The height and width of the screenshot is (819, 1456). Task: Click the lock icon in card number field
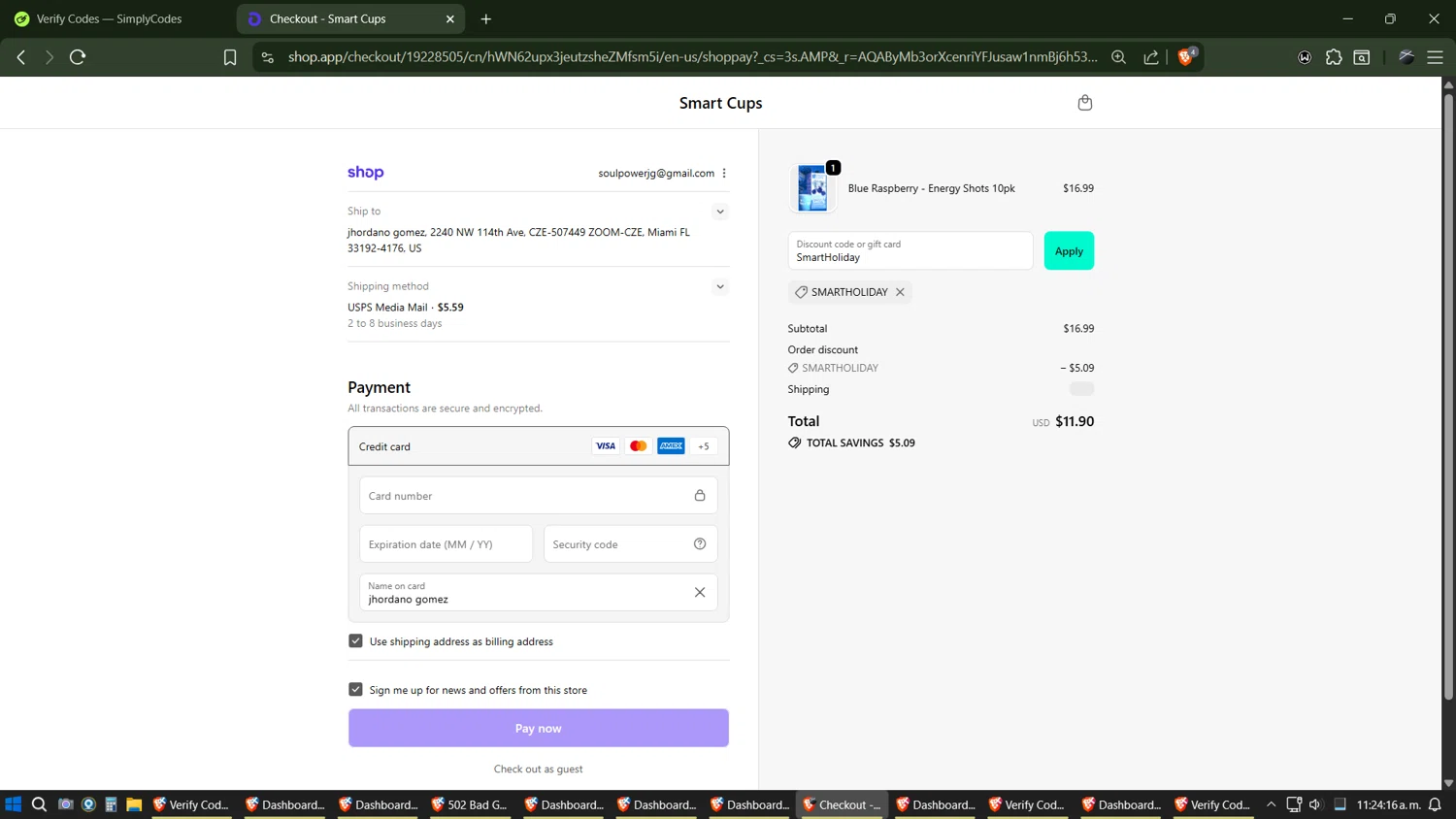tap(699, 495)
